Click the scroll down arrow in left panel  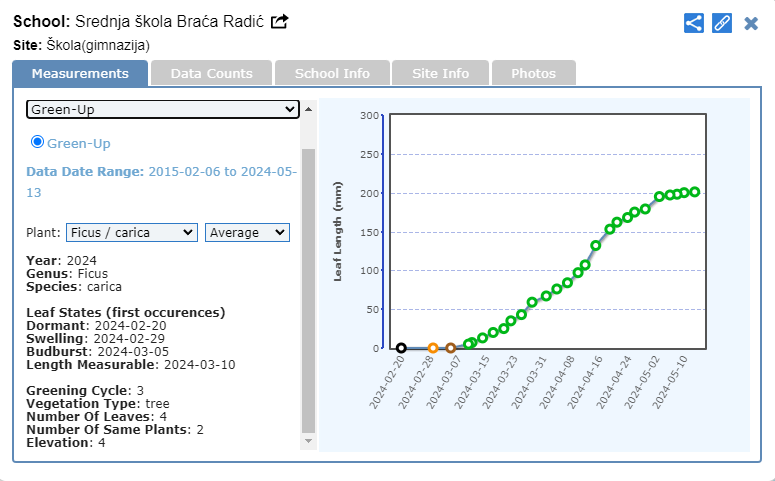(x=308, y=440)
